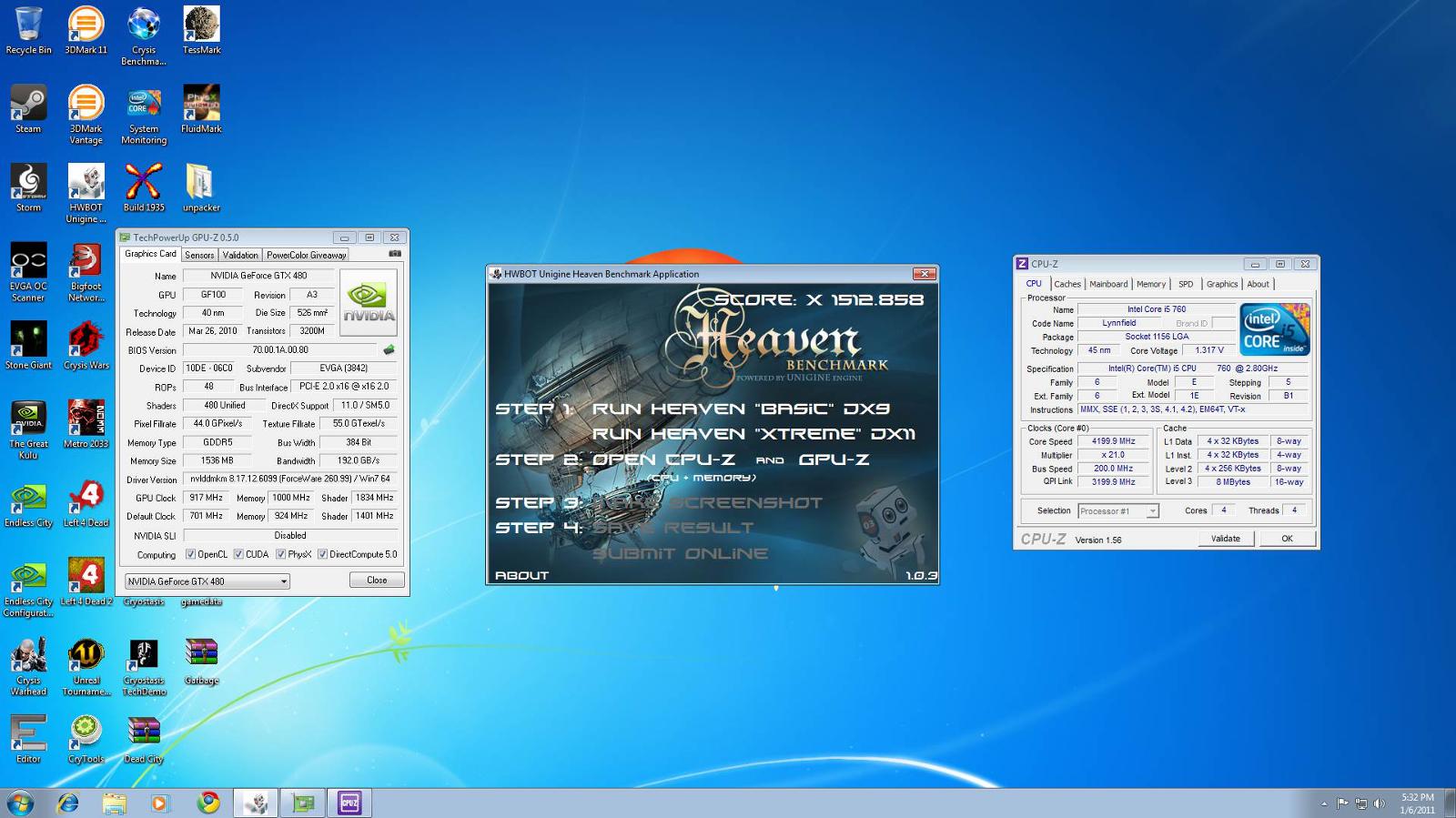Launch FluidMark desktop shortcut
The image size is (1456, 818).
201,109
